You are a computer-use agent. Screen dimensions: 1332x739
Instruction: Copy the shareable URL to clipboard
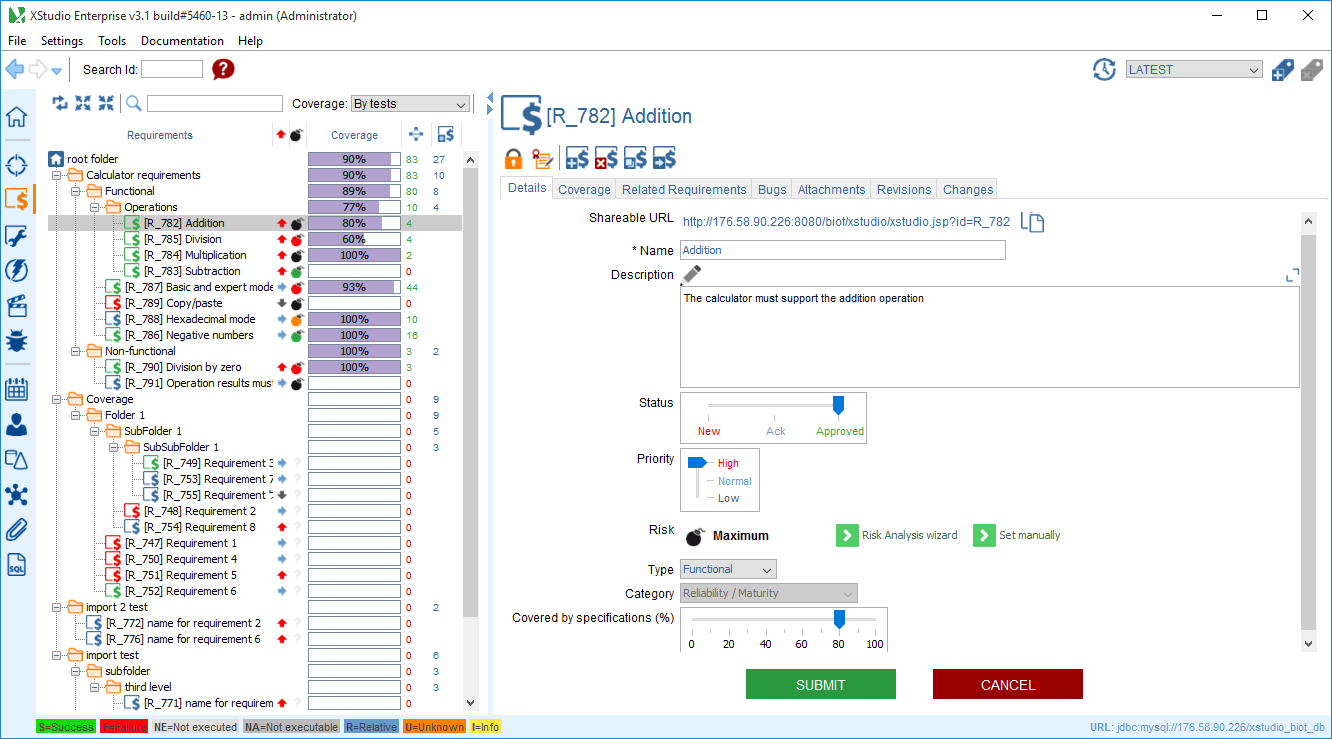pyautogui.click(x=1033, y=222)
